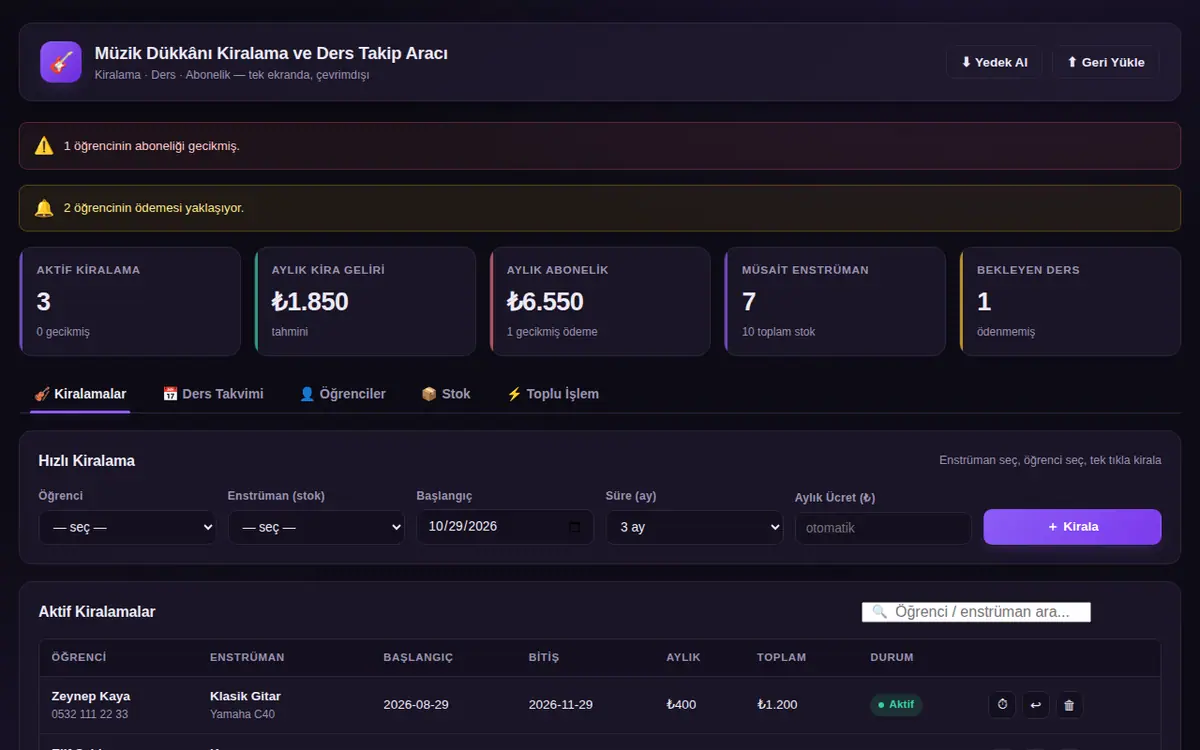Click the total amount ₺1.200
This screenshot has width=1200, height=750.
777,705
